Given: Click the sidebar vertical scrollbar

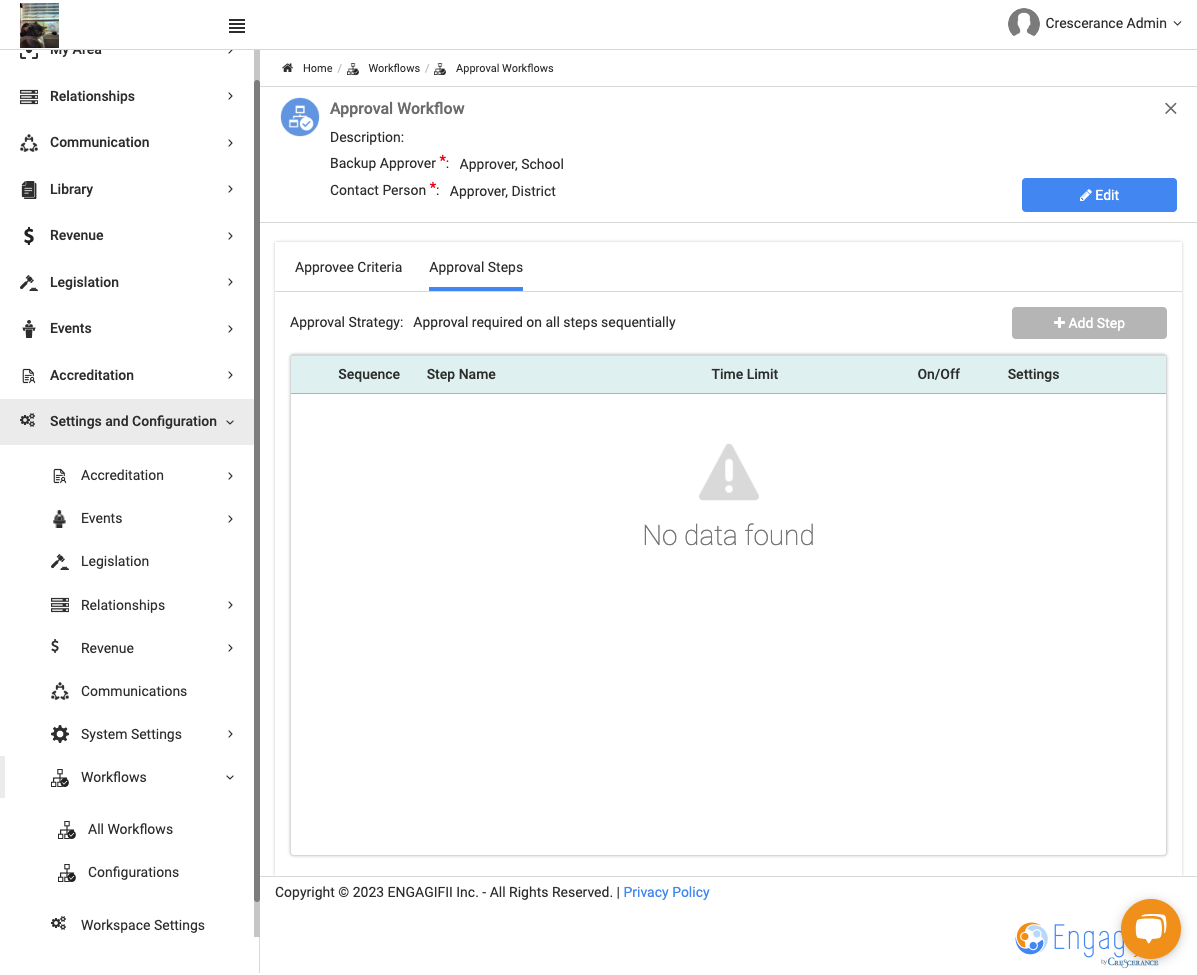Looking at the screenshot, I should pyautogui.click(x=256, y=489).
